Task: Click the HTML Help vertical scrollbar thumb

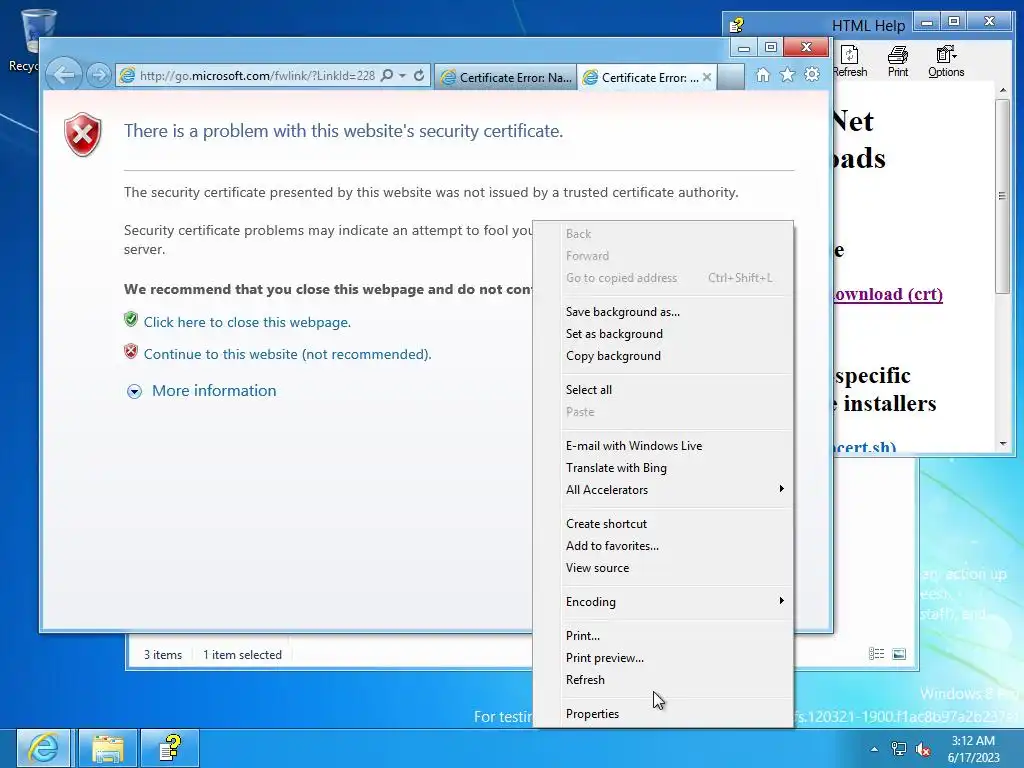Action: pos(1002,196)
